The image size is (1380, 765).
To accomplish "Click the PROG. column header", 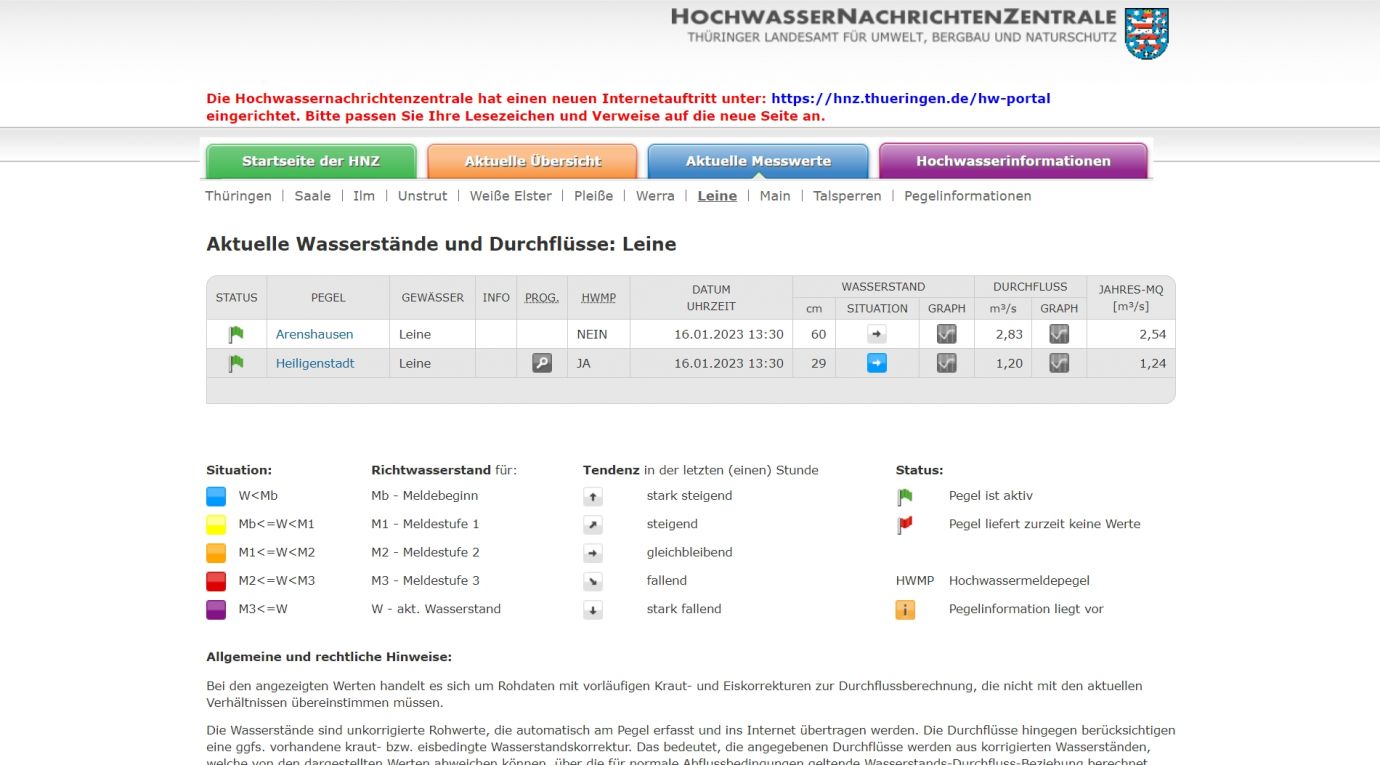I will (x=542, y=298).
